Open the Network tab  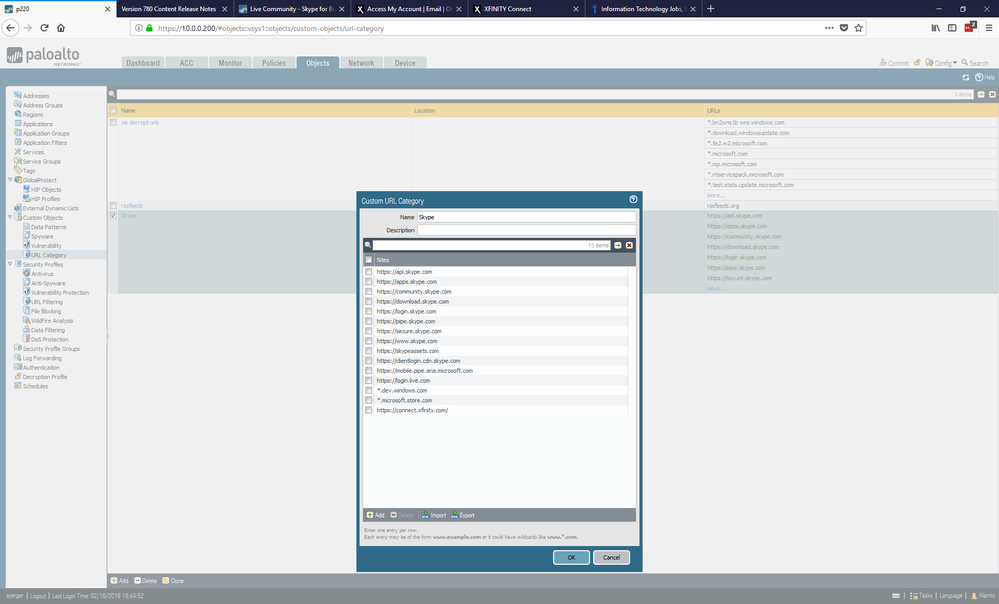pyautogui.click(x=361, y=63)
